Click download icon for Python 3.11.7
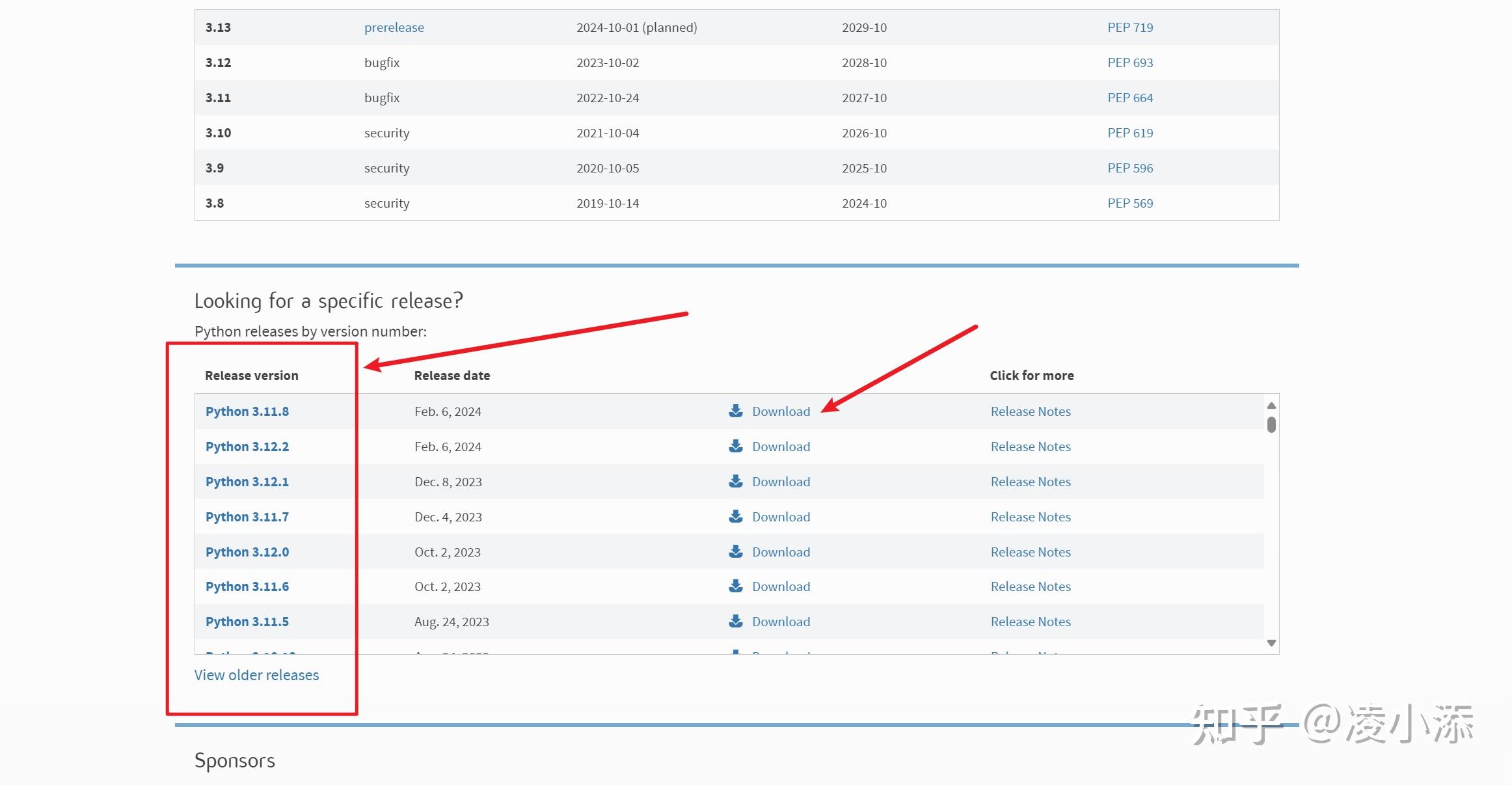 [x=735, y=516]
